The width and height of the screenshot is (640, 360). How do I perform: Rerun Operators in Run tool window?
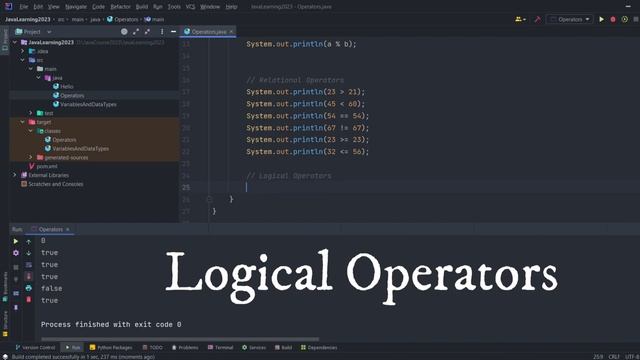[16, 241]
